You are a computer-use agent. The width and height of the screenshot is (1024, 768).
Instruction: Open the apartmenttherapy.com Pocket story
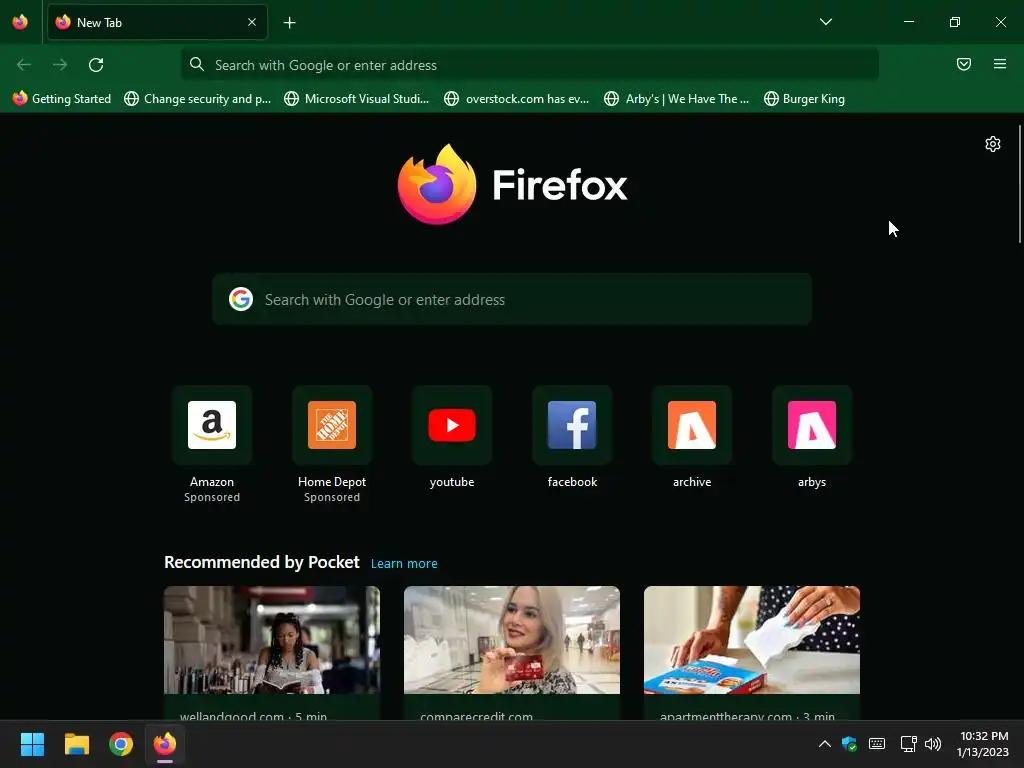(x=752, y=653)
